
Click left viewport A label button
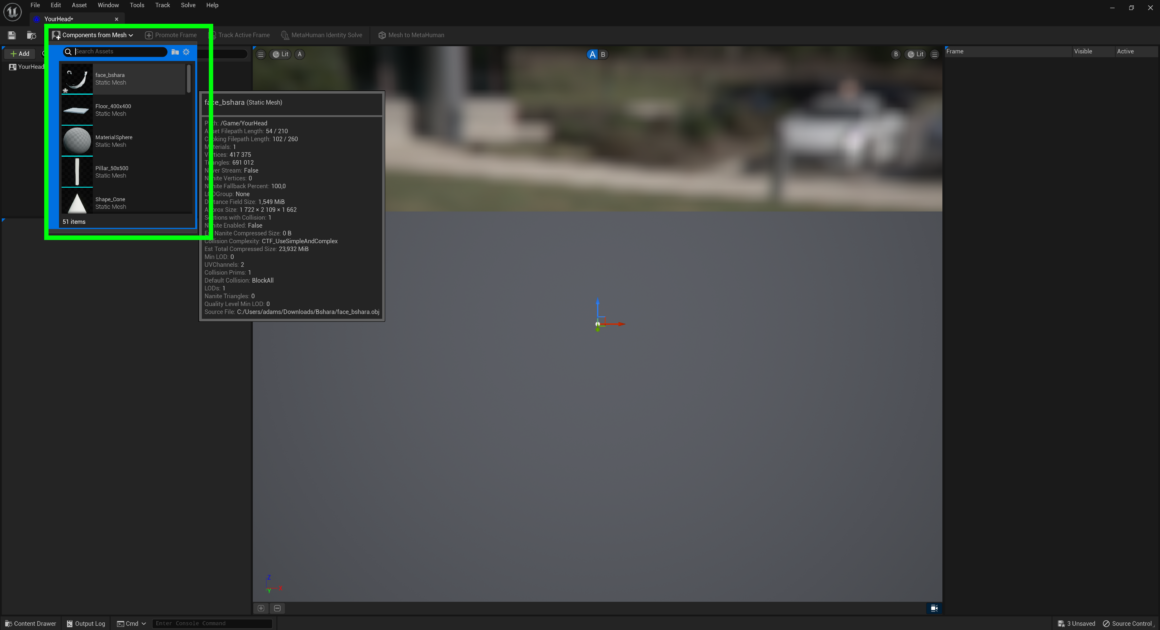(x=300, y=54)
